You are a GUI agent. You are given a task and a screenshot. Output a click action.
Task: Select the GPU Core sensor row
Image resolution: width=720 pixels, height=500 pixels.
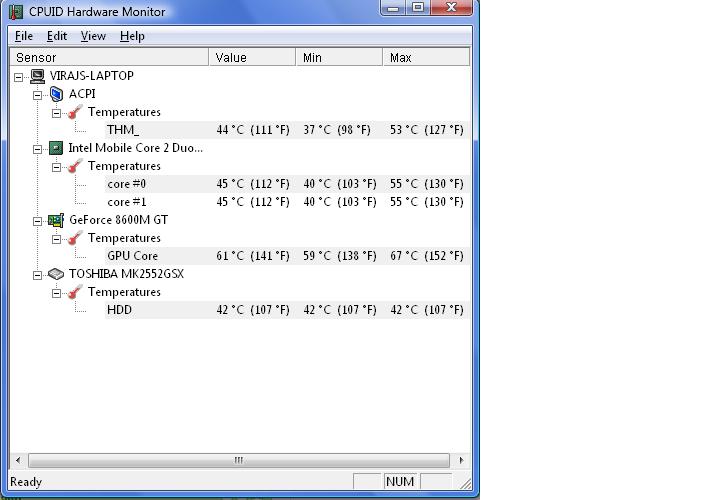tap(287, 256)
